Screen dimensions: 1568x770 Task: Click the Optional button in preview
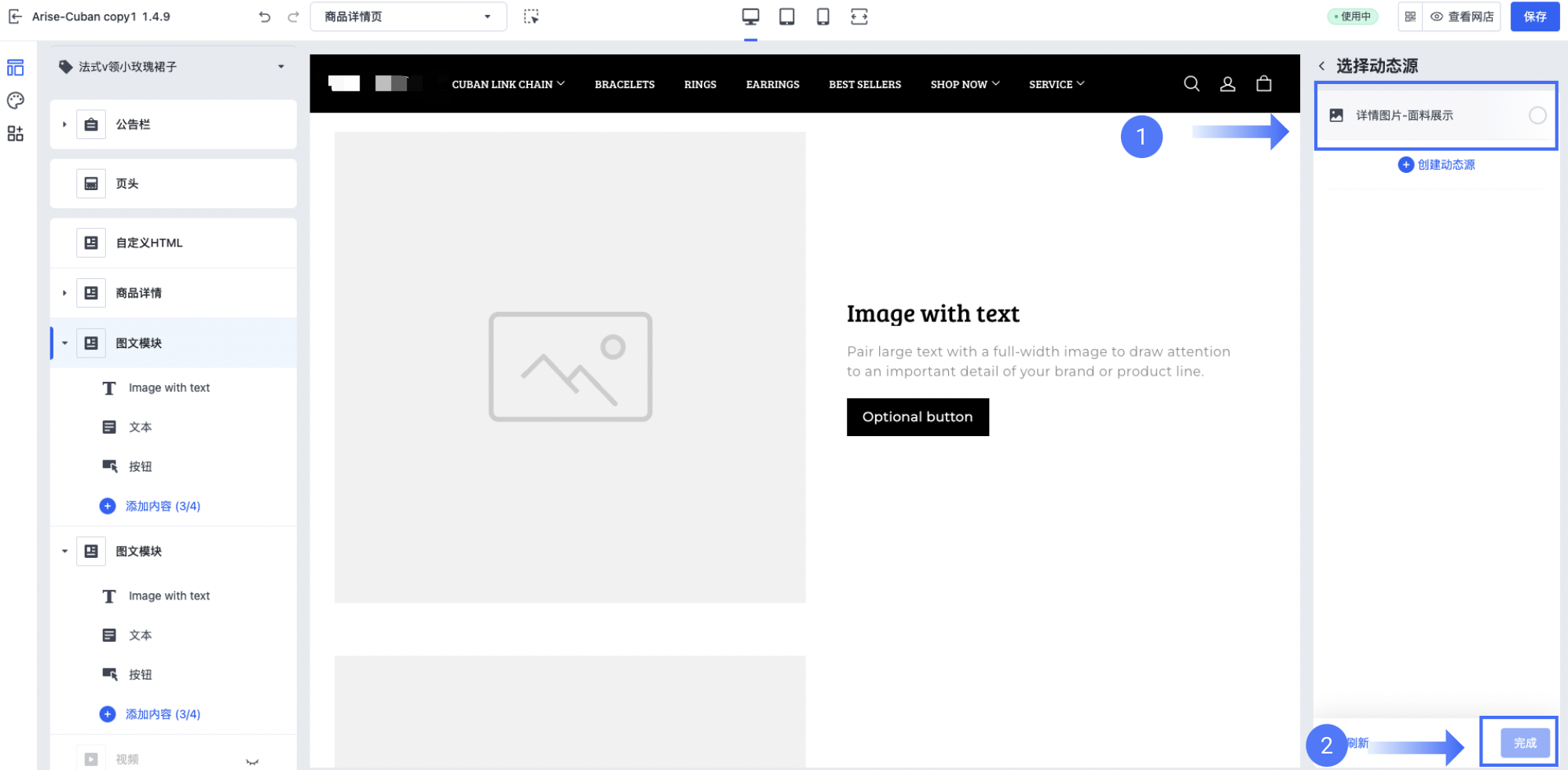pyautogui.click(x=917, y=417)
